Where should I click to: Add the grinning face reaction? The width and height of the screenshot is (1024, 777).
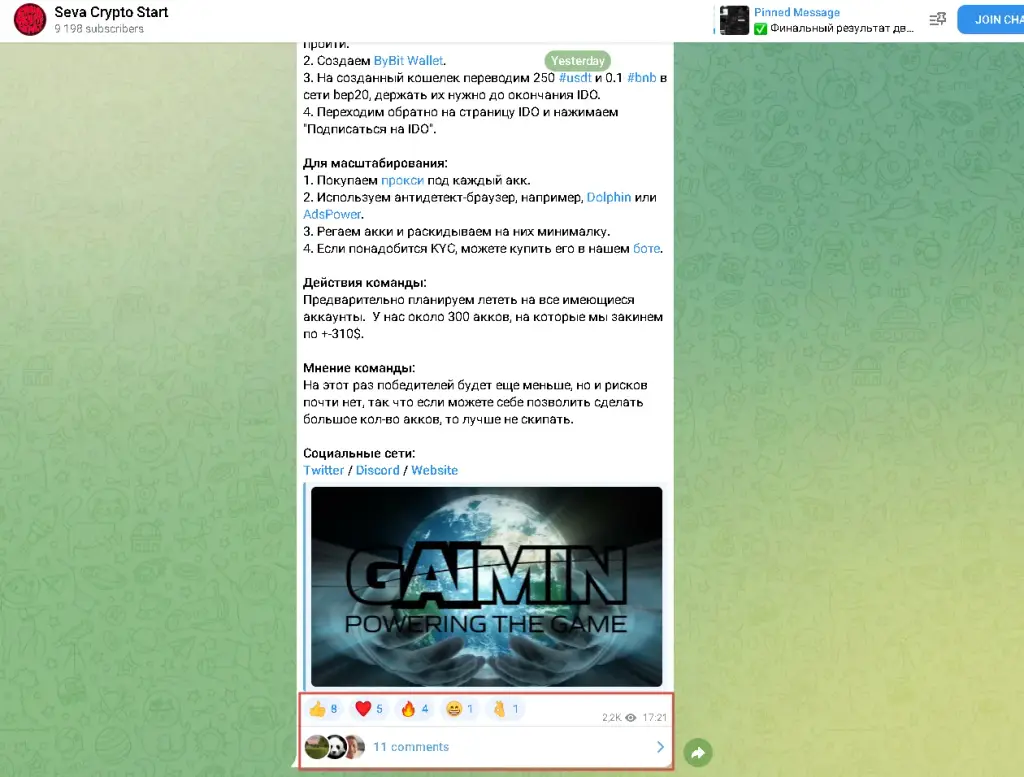(x=460, y=709)
